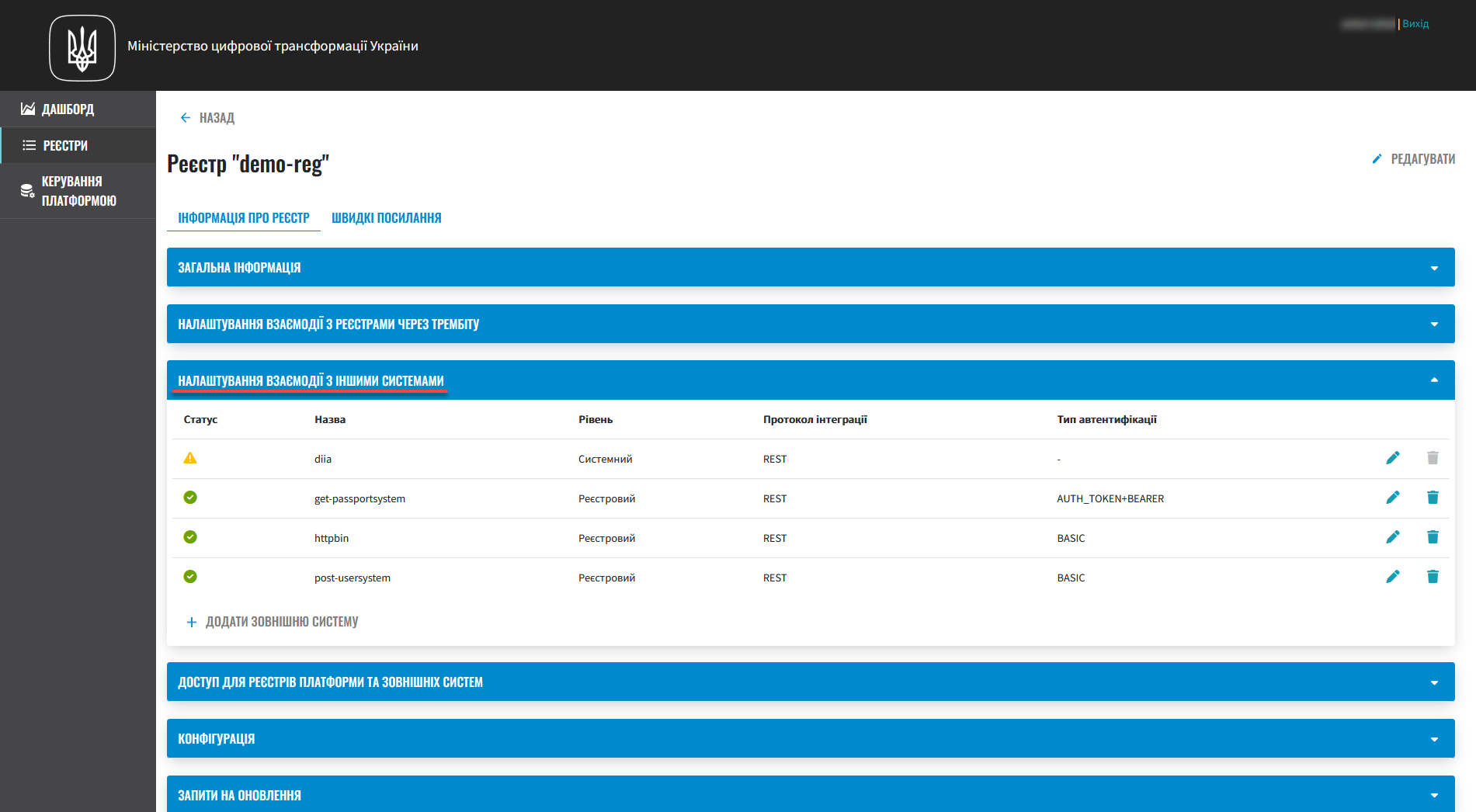
Task: Open the ІНФОРМАЦІЯ ПРО РЕЄСТР tab
Action: click(x=244, y=218)
